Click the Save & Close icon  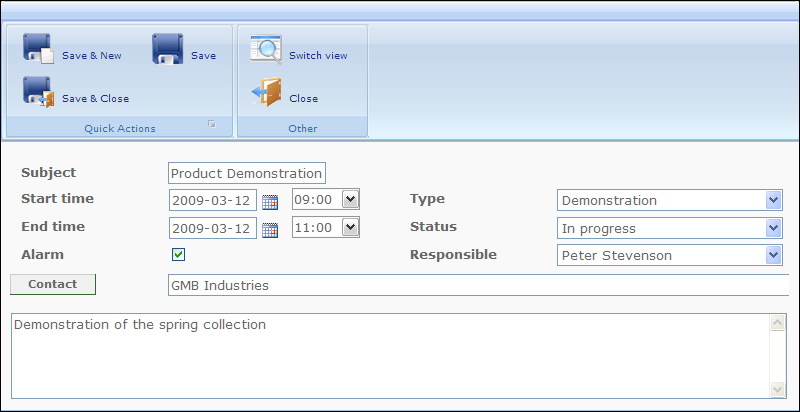coord(38,92)
